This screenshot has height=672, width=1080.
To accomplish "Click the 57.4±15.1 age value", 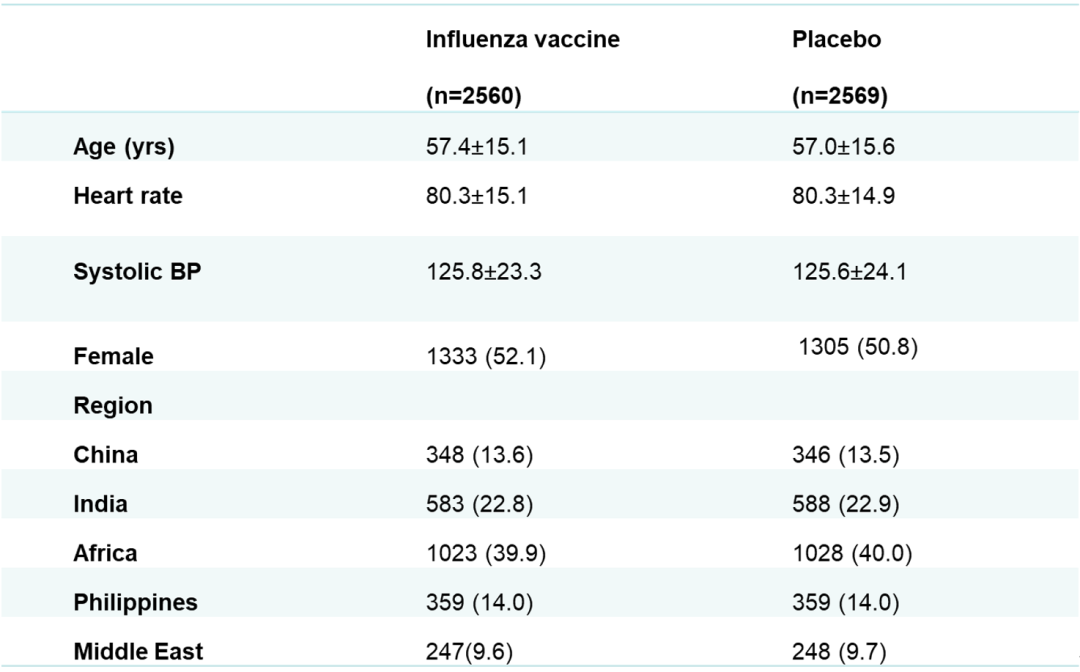I will pos(477,147).
